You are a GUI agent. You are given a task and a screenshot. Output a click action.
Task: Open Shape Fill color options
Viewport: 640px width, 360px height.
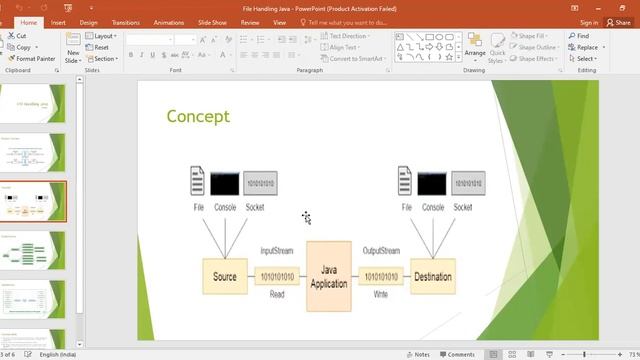click(529, 36)
